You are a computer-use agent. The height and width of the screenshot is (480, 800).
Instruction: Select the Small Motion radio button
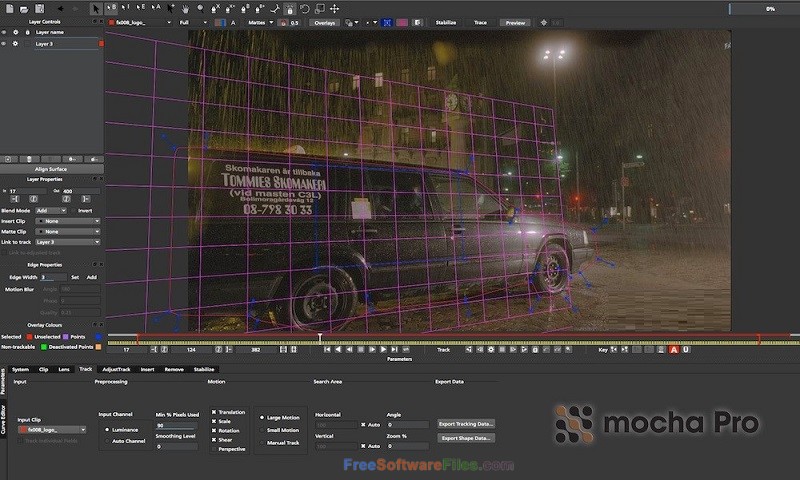(262, 430)
